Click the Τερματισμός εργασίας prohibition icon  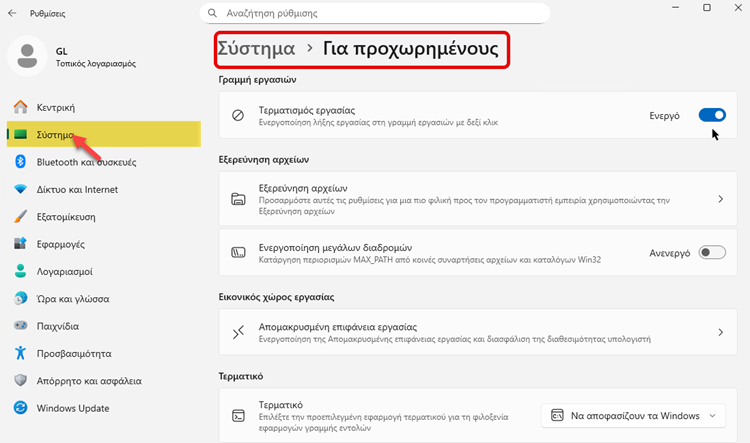pyautogui.click(x=238, y=115)
